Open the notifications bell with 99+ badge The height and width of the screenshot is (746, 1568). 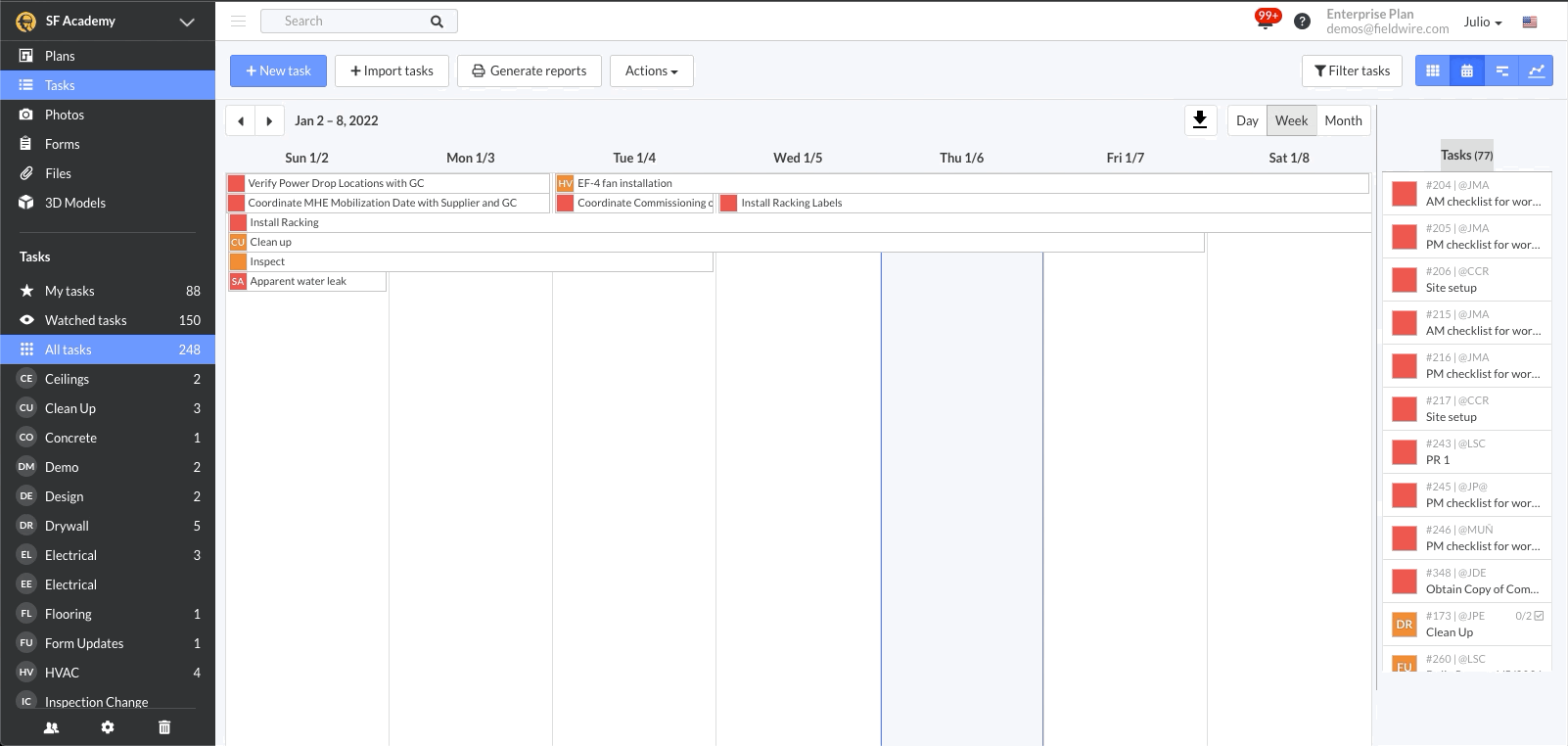tap(1266, 22)
